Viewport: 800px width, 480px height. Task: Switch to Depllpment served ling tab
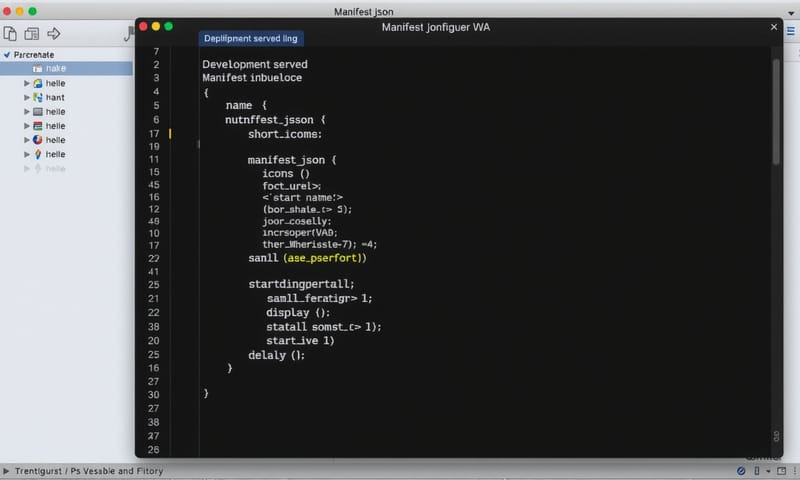[x=251, y=38]
